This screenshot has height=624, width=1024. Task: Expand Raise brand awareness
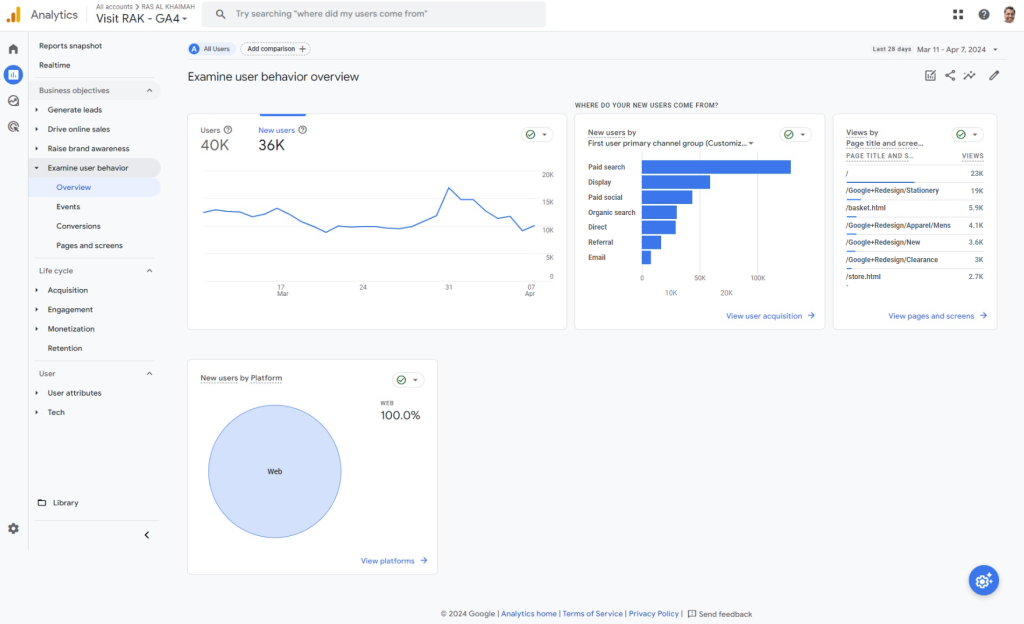[37, 149]
